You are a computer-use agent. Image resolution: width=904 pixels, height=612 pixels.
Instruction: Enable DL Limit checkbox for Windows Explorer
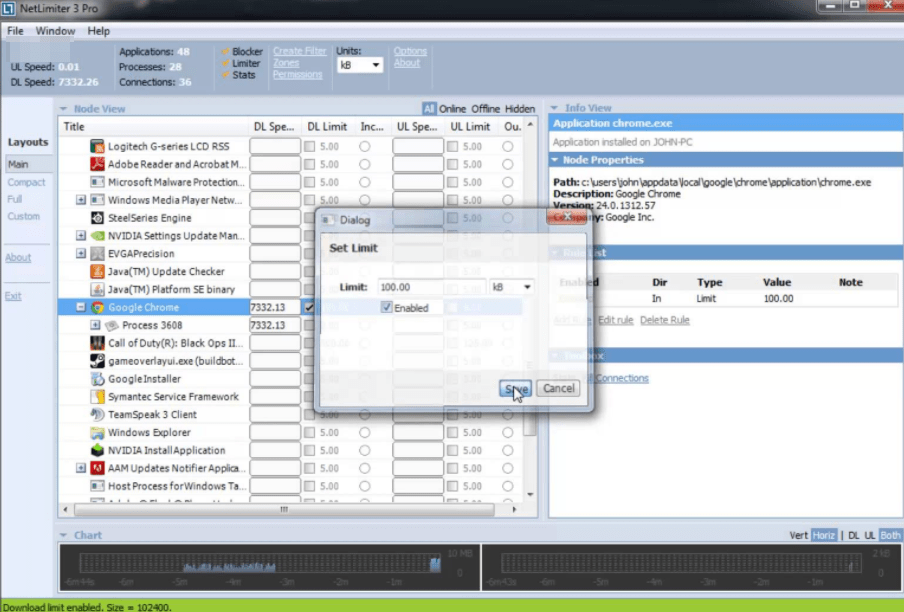[x=310, y=432]
